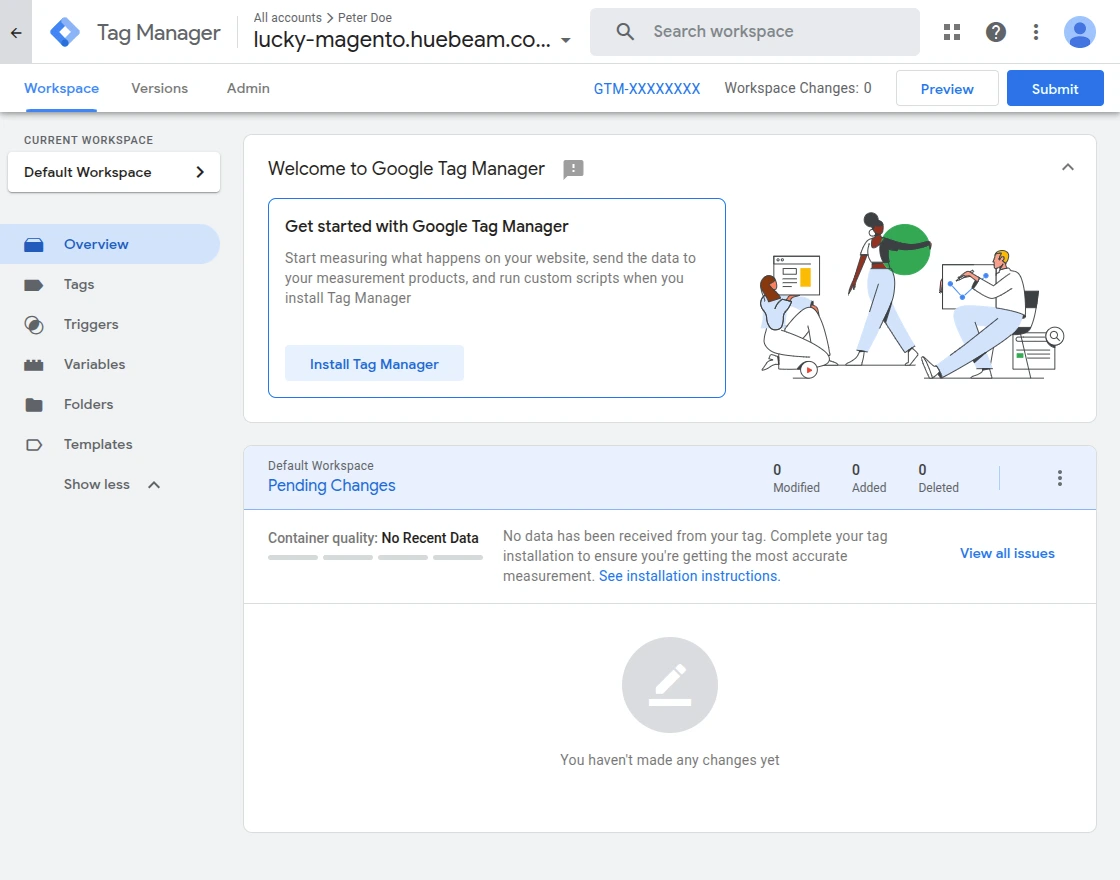Open the user account avatar
The image size is (1120, 880).
coord(1079,31)
